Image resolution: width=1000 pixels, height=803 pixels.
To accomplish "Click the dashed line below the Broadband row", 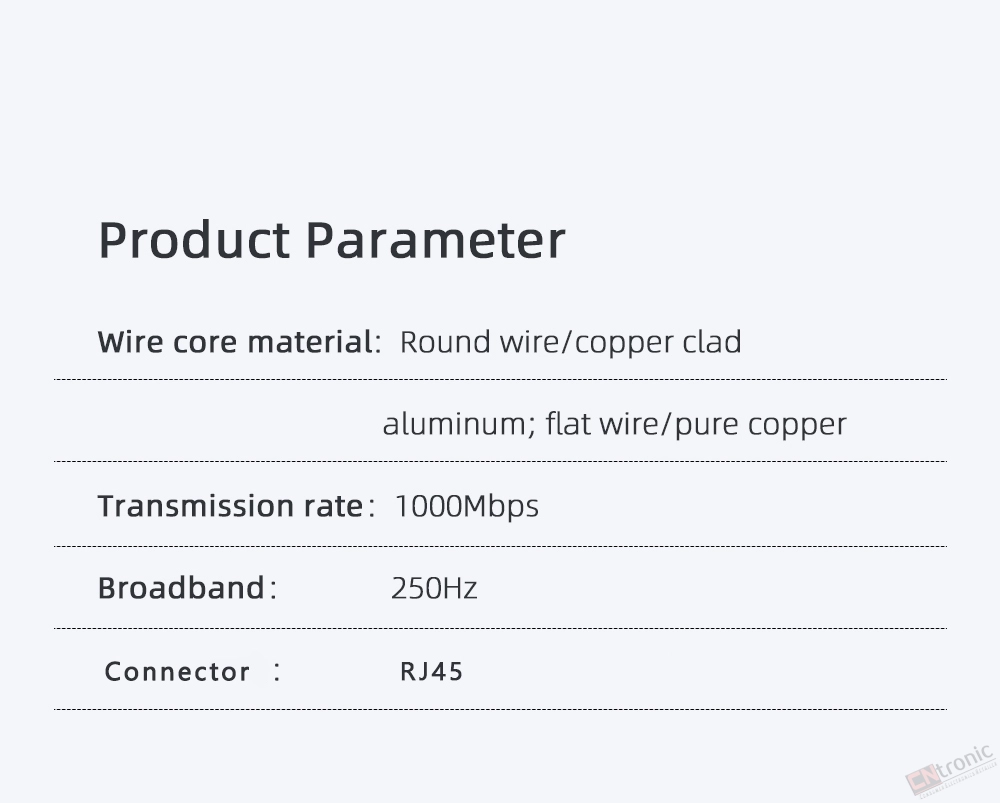I will (500, 628).
